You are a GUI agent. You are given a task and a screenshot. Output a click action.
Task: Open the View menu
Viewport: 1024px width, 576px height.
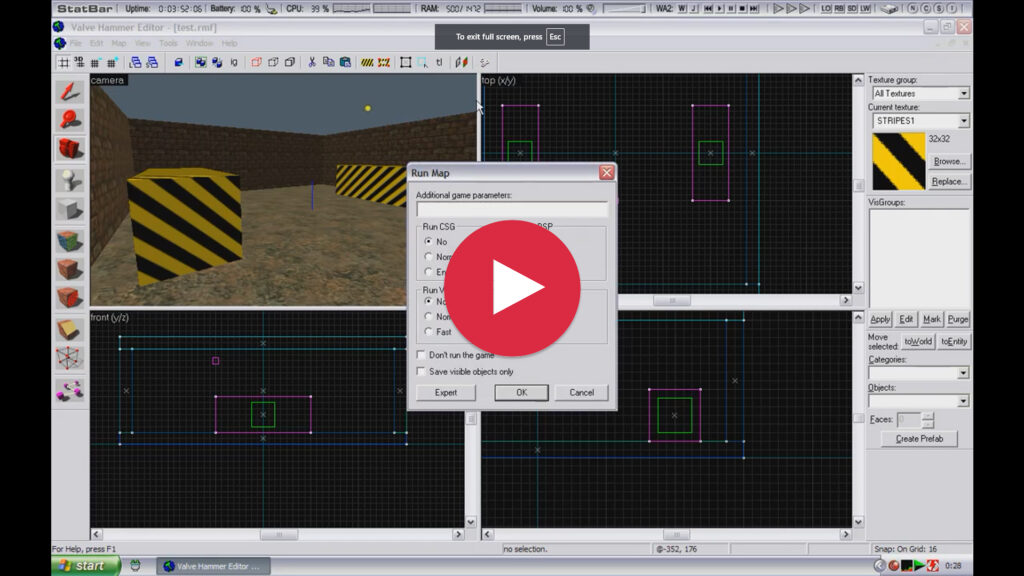pyautogui.click(x=142, y=43)
